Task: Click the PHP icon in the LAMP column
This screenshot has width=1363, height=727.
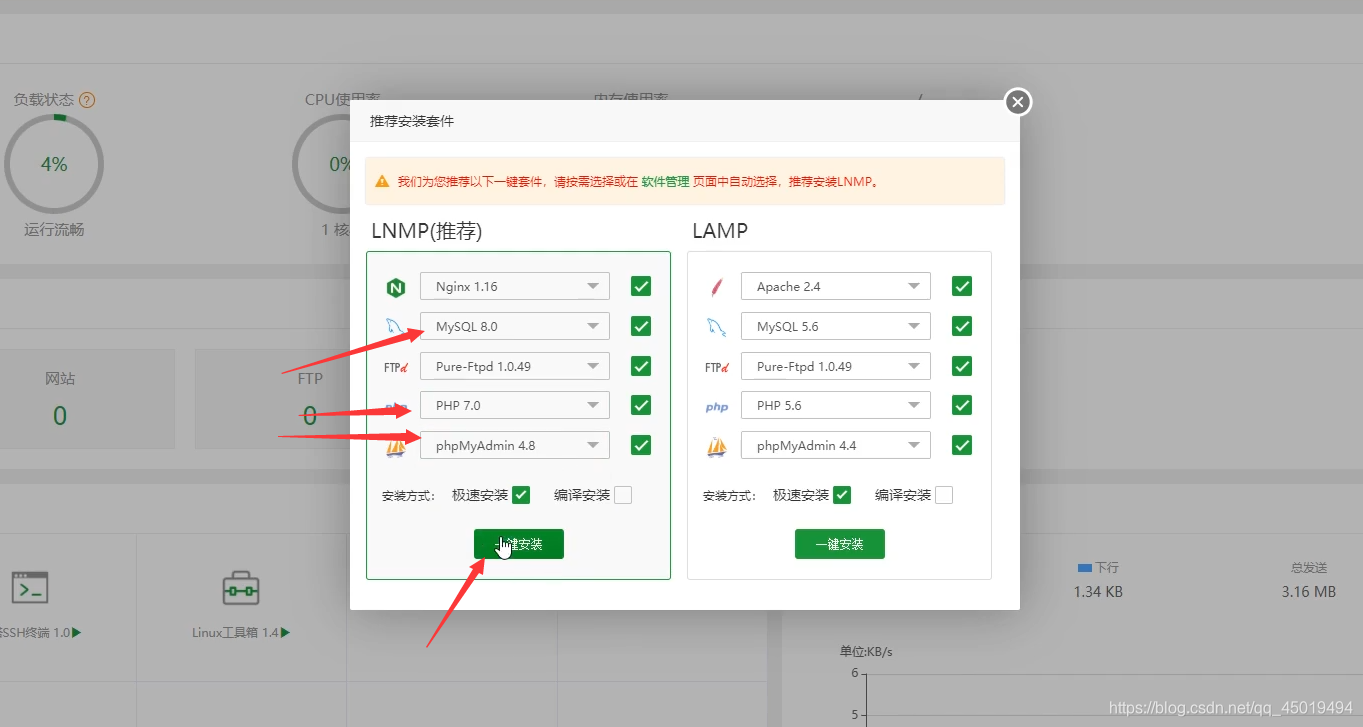Action: pyautogui.click(x=716, y=406)
